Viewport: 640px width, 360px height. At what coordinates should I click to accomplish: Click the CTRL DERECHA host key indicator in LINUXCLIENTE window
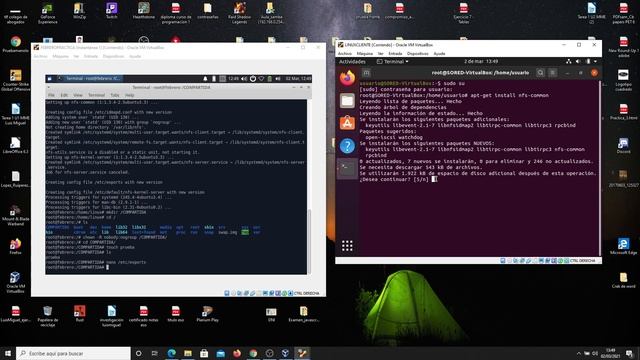coord(582,260)
